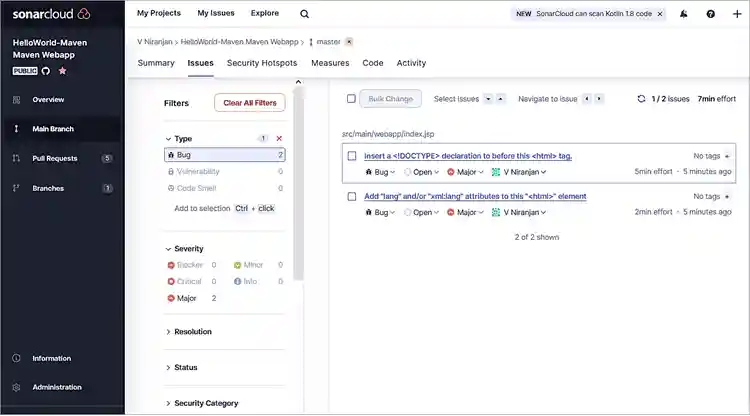Click the favorite star under project name

tap(62, 72)
